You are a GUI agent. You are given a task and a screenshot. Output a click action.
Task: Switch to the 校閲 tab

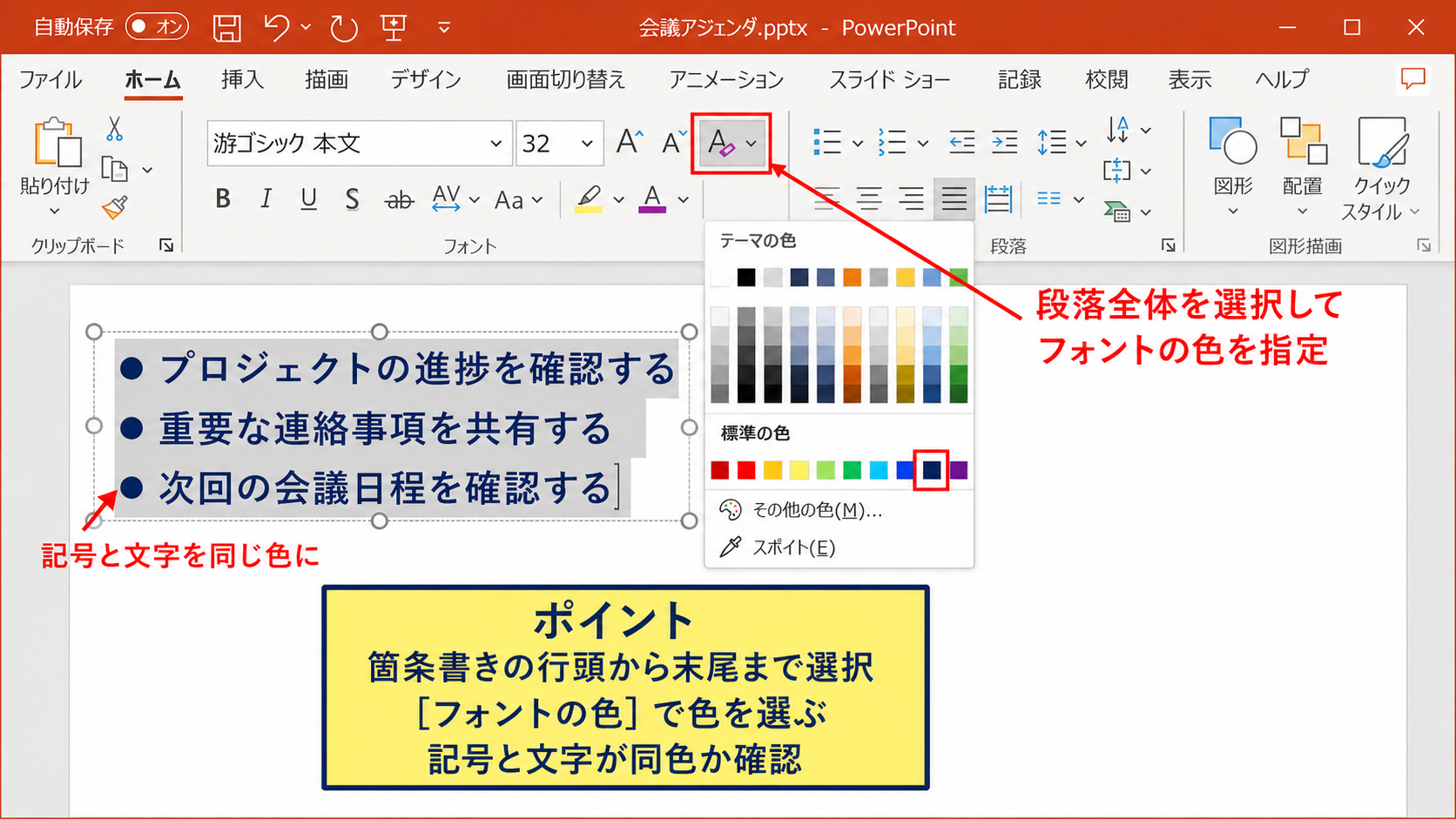[x=1106, y=79]
